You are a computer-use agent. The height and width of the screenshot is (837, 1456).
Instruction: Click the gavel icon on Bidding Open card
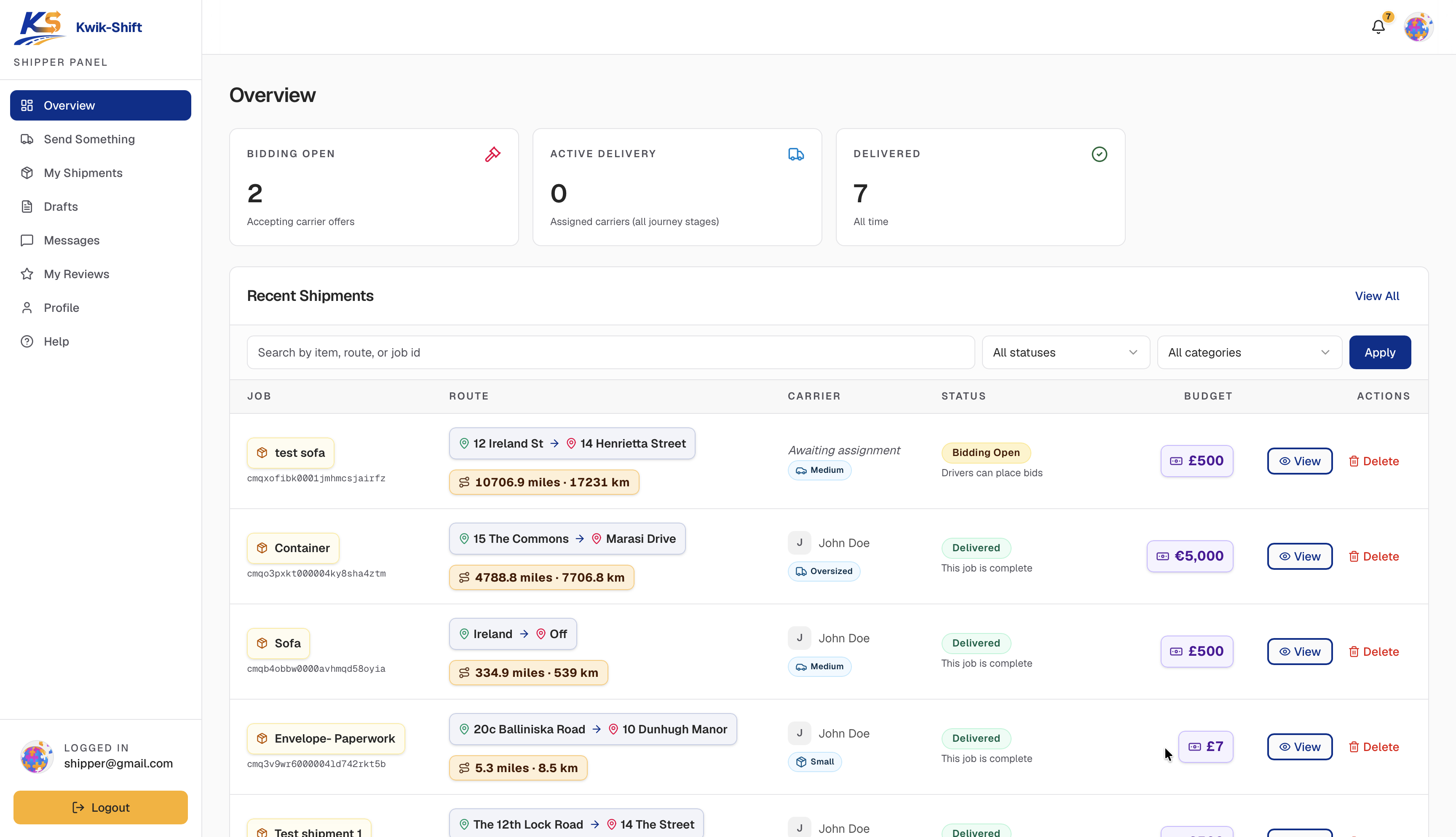click(x=492, y=154)
